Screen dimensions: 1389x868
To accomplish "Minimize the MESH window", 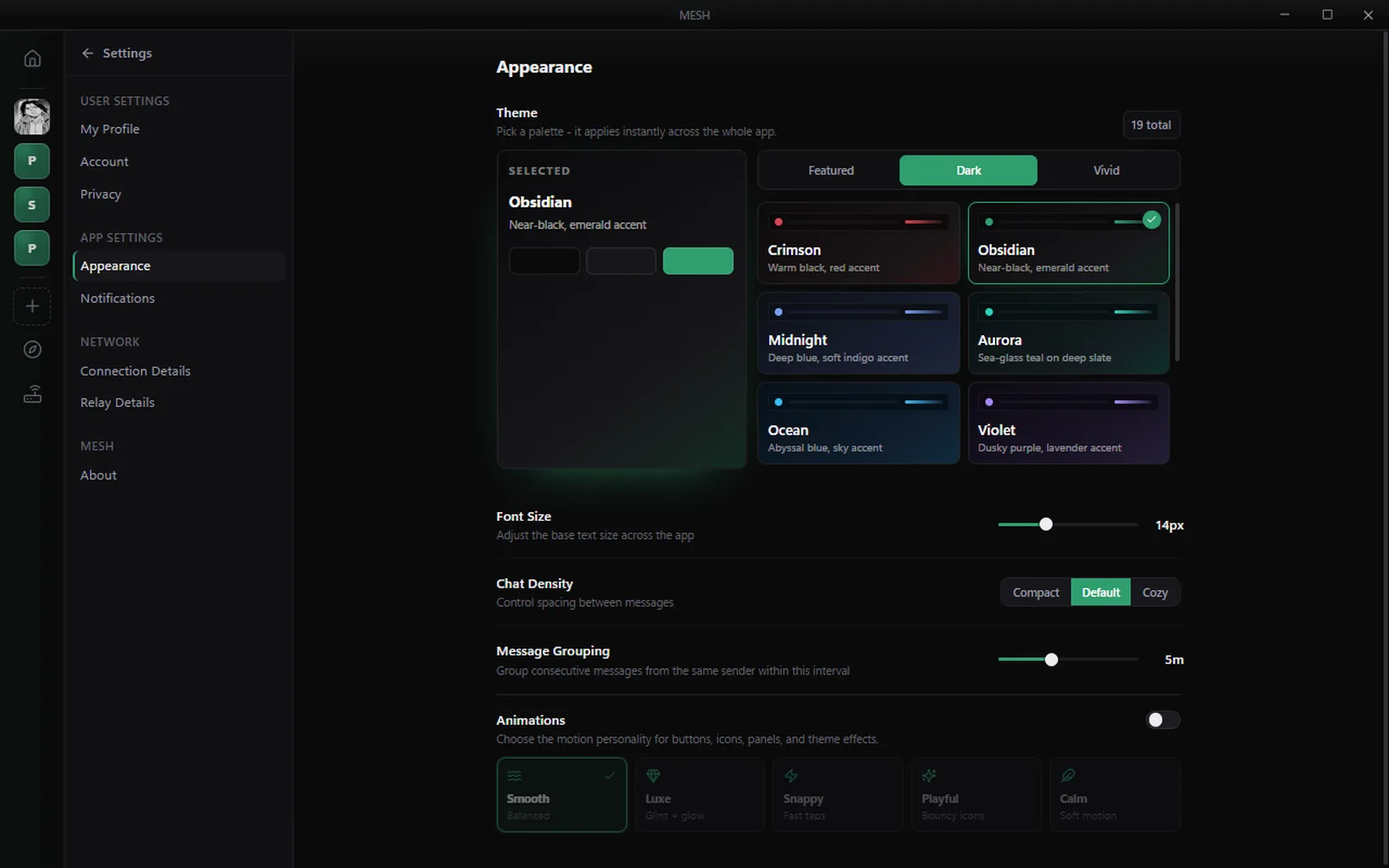I will click(1285, 15).
